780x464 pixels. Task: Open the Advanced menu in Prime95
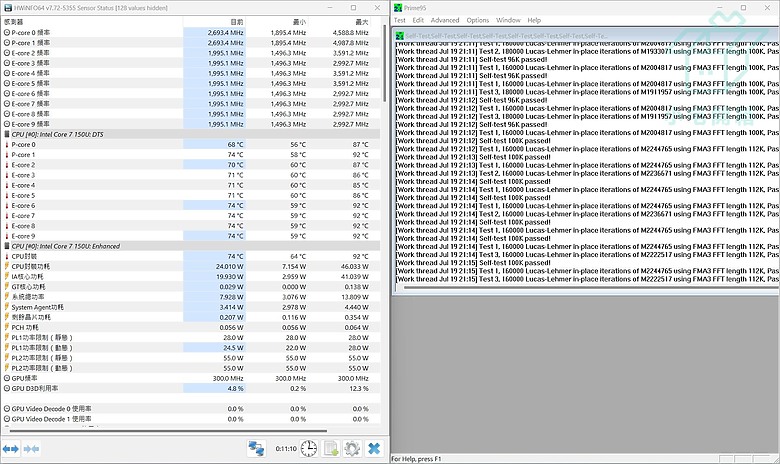pyautogui.click(x=445, y=20)
